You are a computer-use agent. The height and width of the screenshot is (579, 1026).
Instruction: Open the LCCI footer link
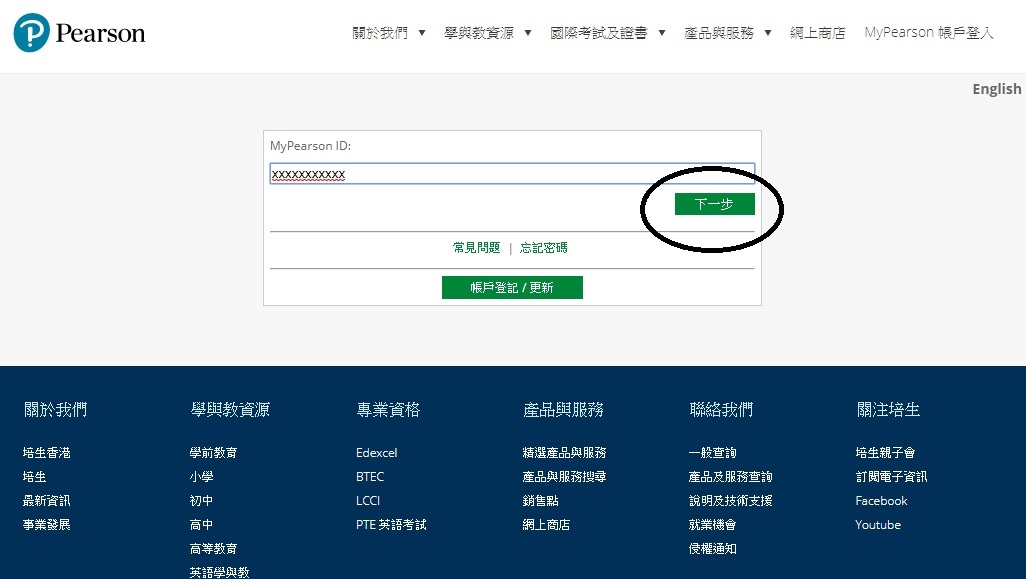click(x=368, y=500)
